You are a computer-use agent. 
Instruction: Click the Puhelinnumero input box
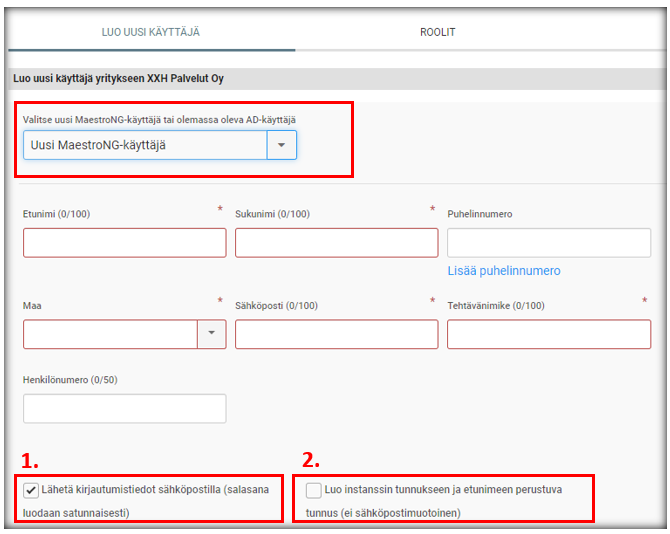[549, 243]
